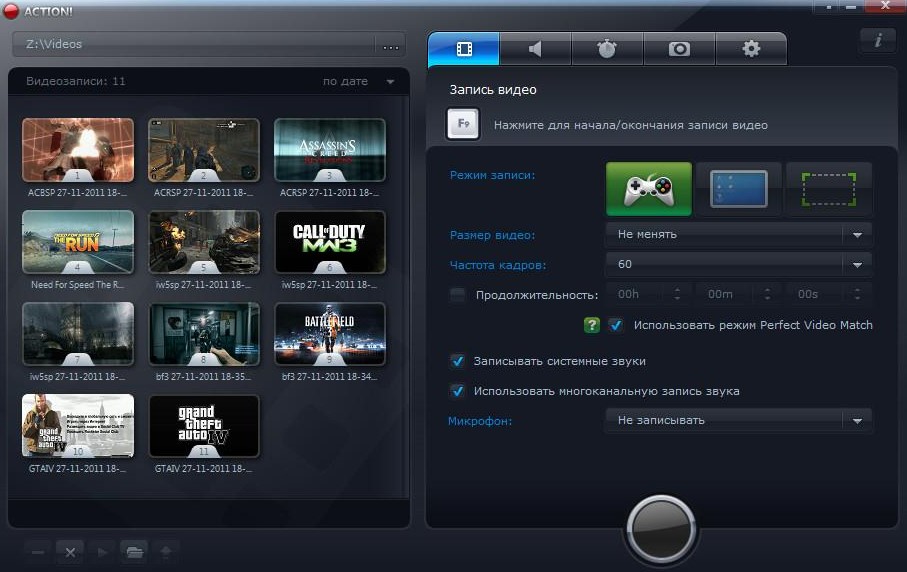907x572 pixels.
Task: Select video thumbnail 5 iw5sp
Action: [204, 242]
